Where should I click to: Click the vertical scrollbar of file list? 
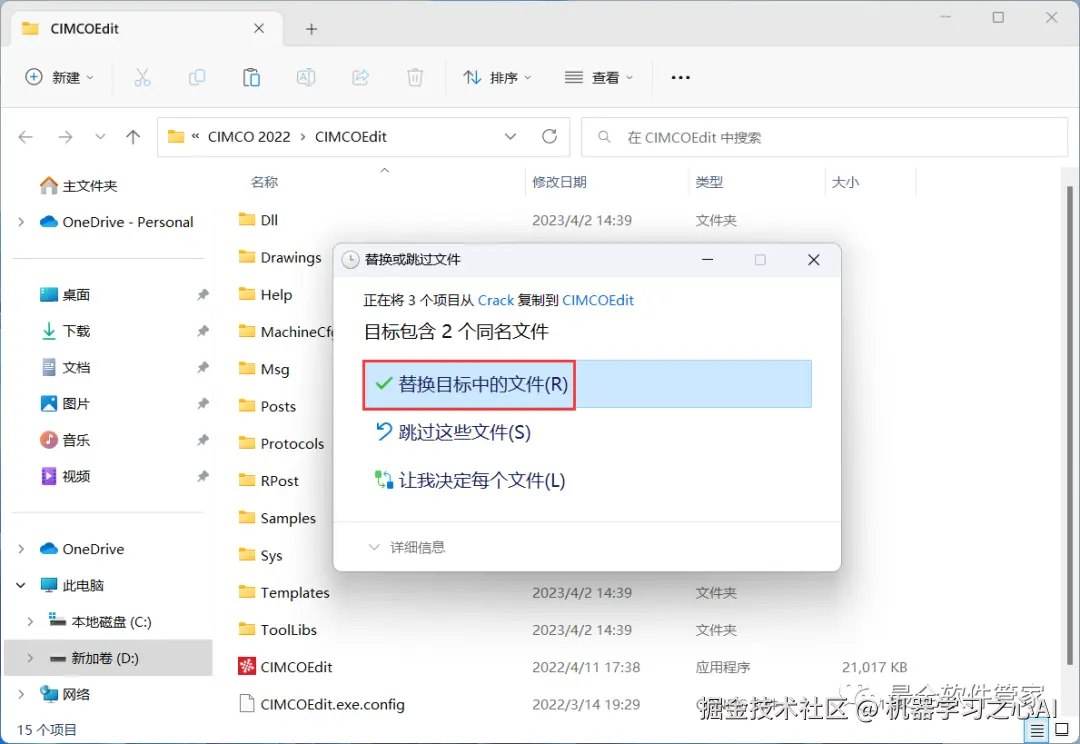tap(1070, 425)
